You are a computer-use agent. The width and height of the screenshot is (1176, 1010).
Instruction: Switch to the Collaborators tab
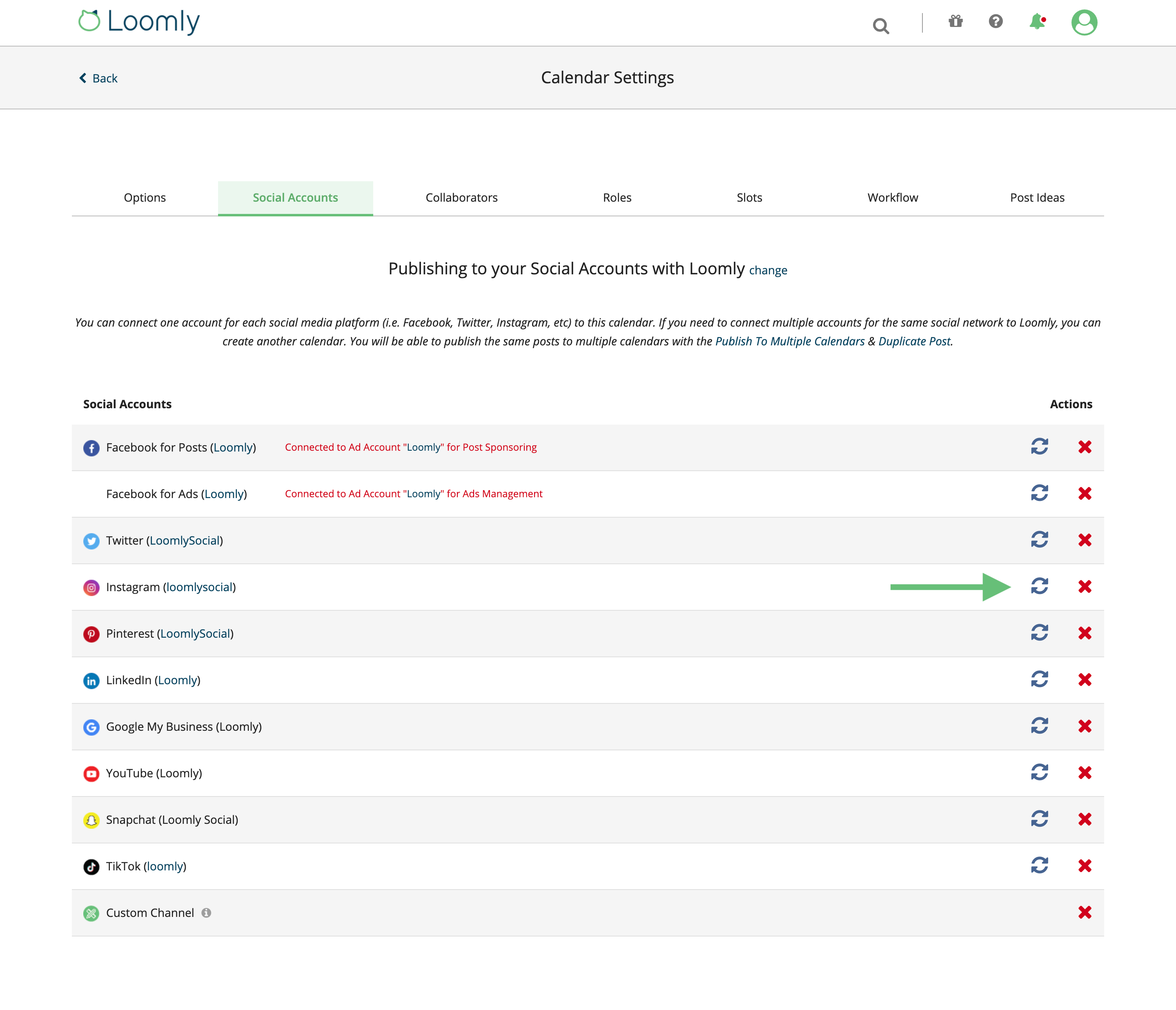[461, 198]
